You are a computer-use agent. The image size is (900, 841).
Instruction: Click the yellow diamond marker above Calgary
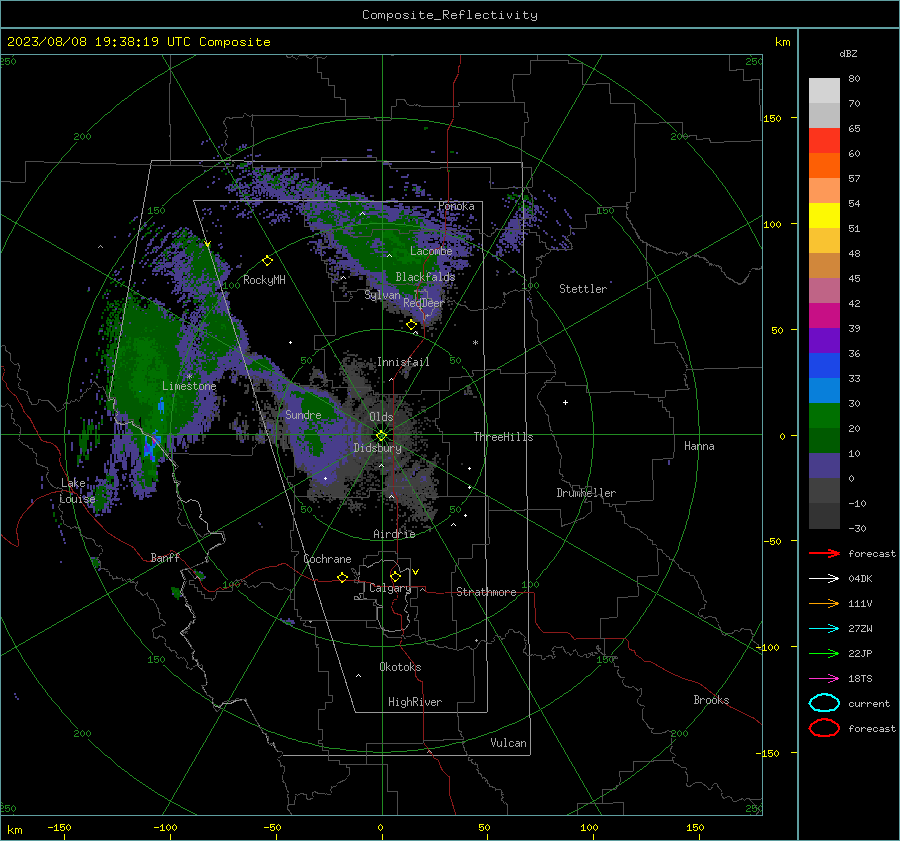point(395,576)
